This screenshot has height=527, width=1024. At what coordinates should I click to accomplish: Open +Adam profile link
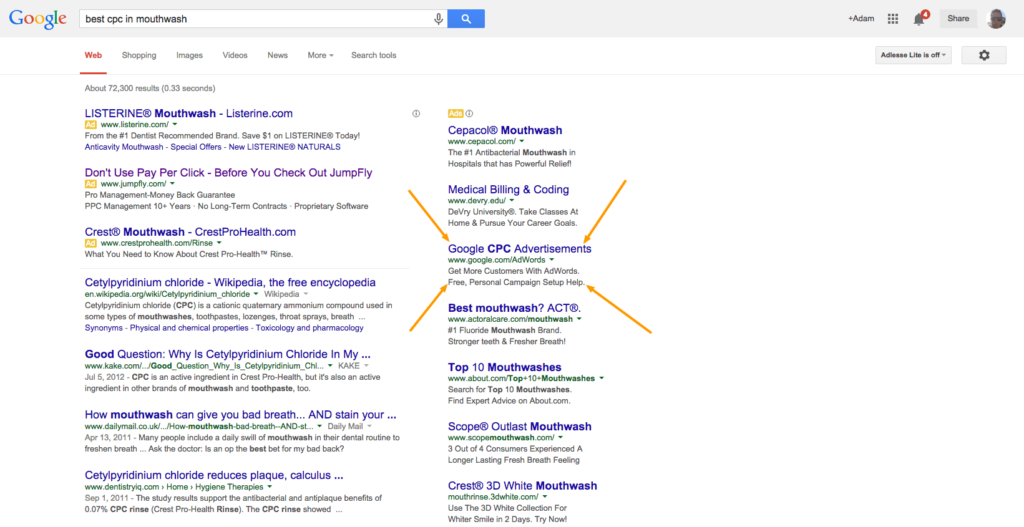pos(861,19)
